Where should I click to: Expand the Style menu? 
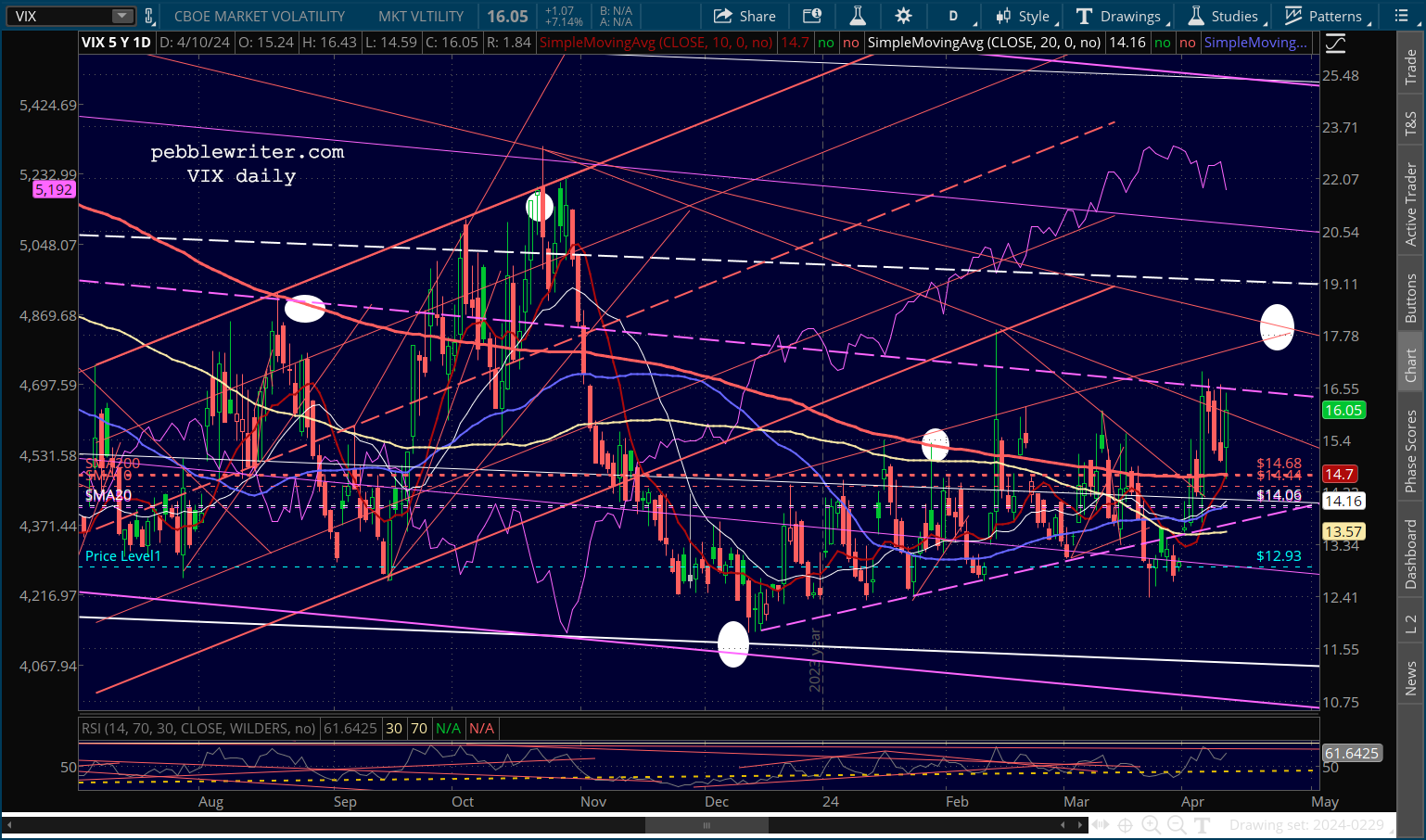1025,16
